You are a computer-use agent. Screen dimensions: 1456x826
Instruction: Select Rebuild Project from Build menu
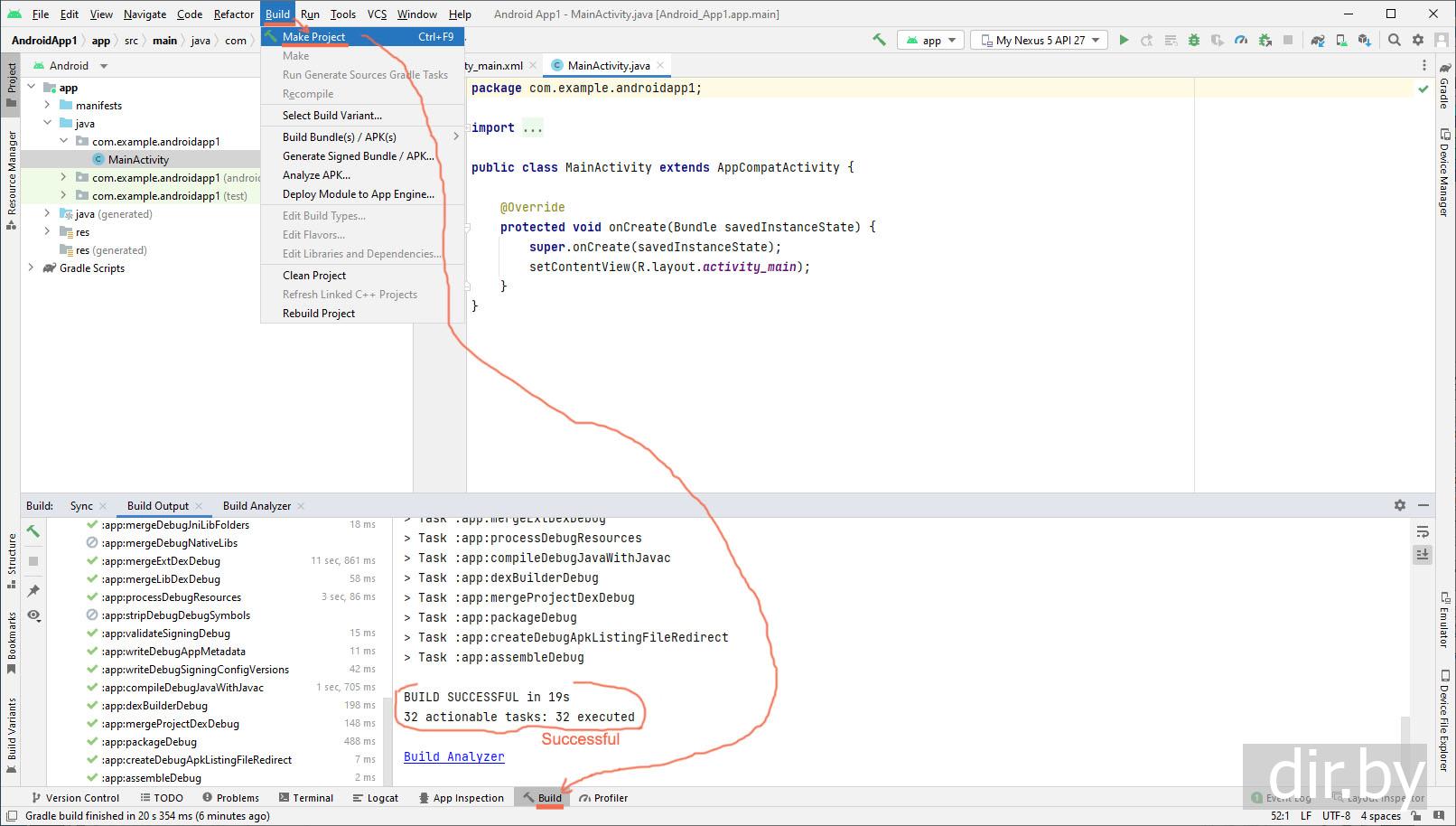click(x=319, y=314)
